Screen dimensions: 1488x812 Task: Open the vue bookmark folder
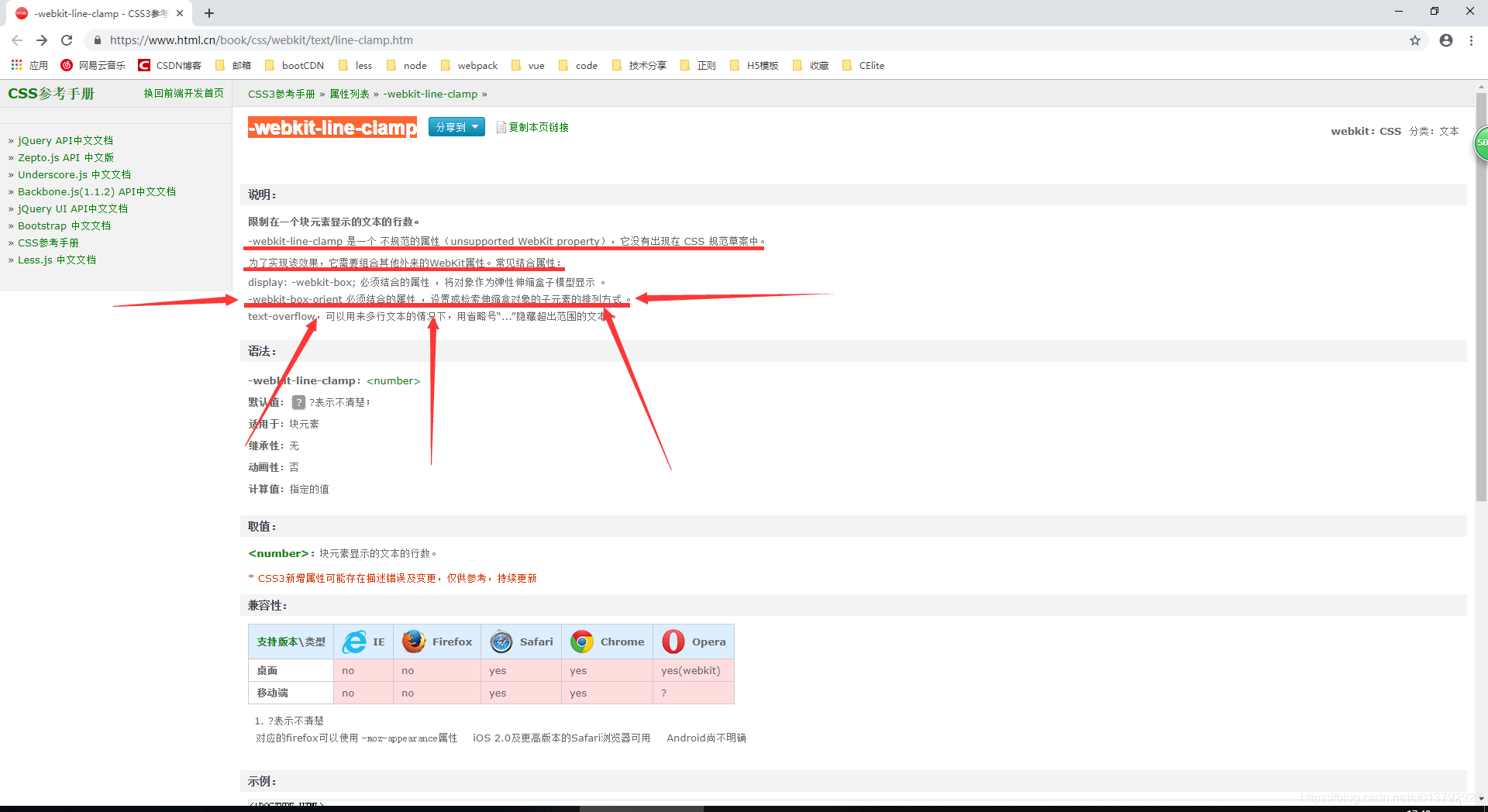point(528,65)
